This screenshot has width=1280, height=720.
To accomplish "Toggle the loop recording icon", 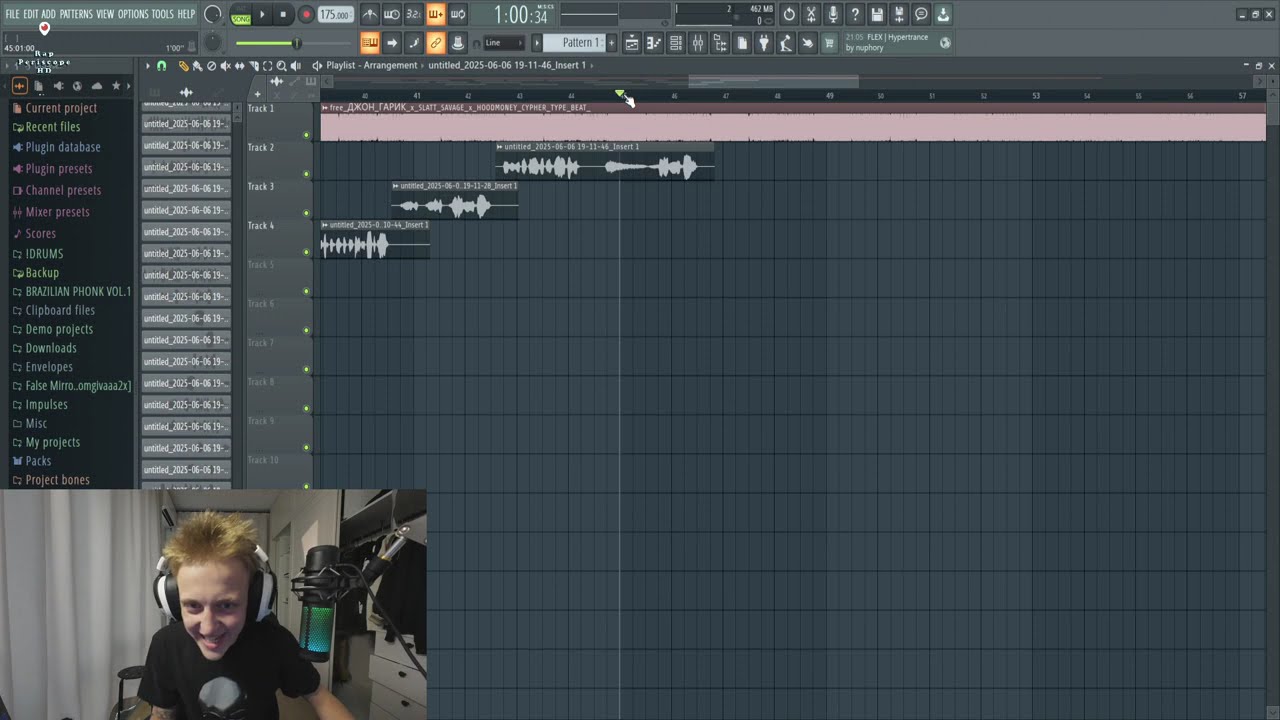I will (x=458, y=14).
